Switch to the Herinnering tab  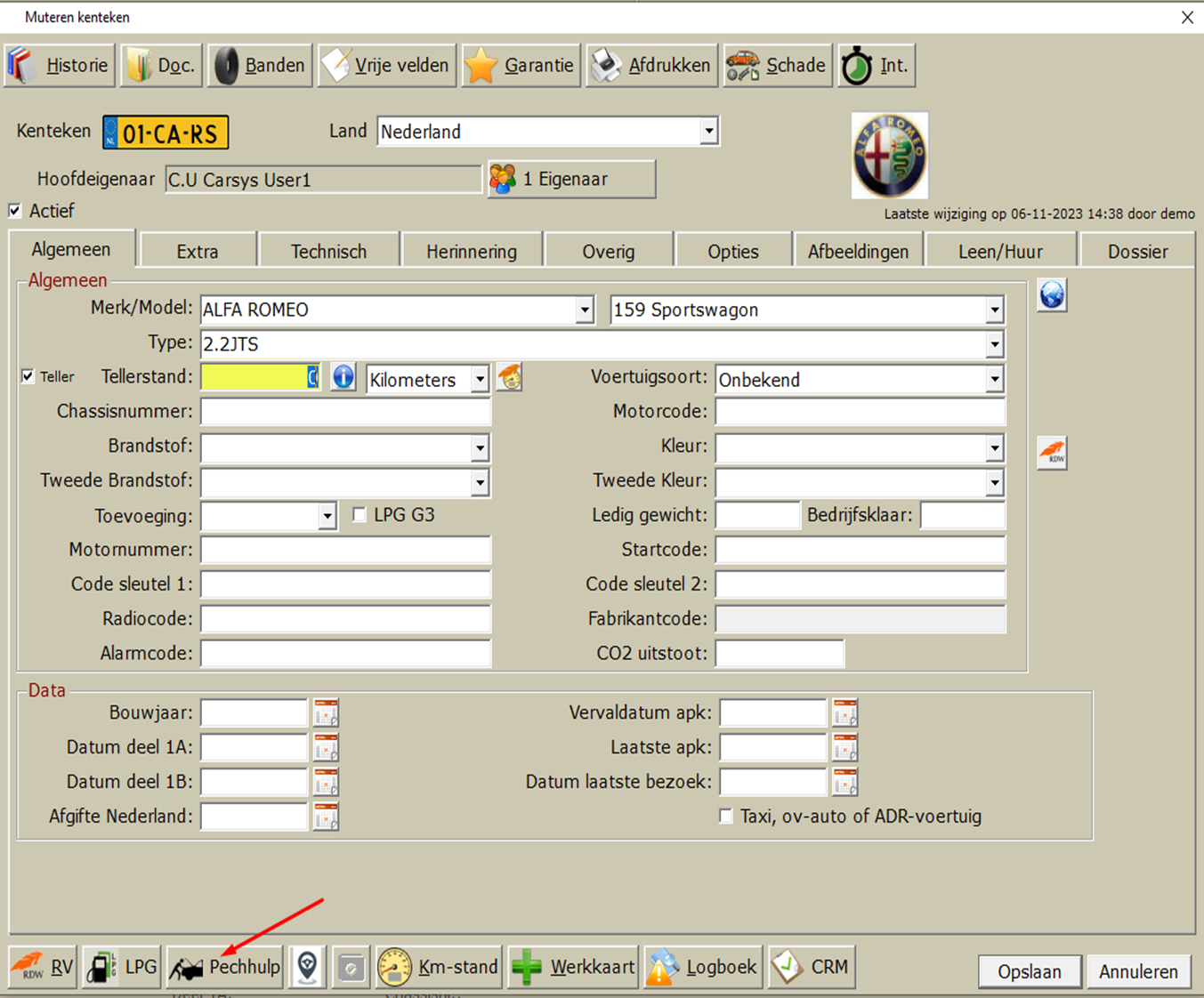click(x=472, y=251)
